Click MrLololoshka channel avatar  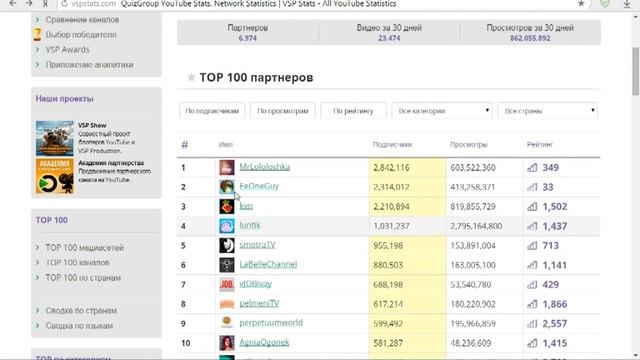pos(227,167)
